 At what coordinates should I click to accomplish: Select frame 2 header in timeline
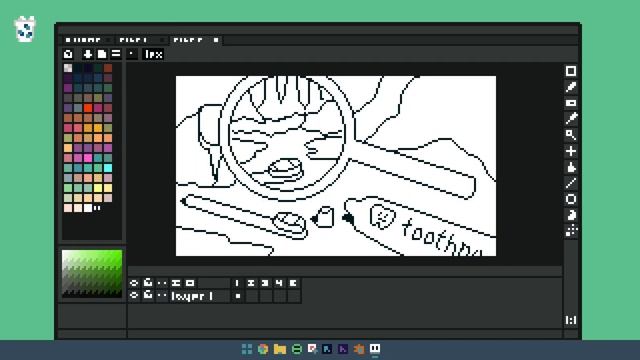pyautogui.click(x=251, y=283)
